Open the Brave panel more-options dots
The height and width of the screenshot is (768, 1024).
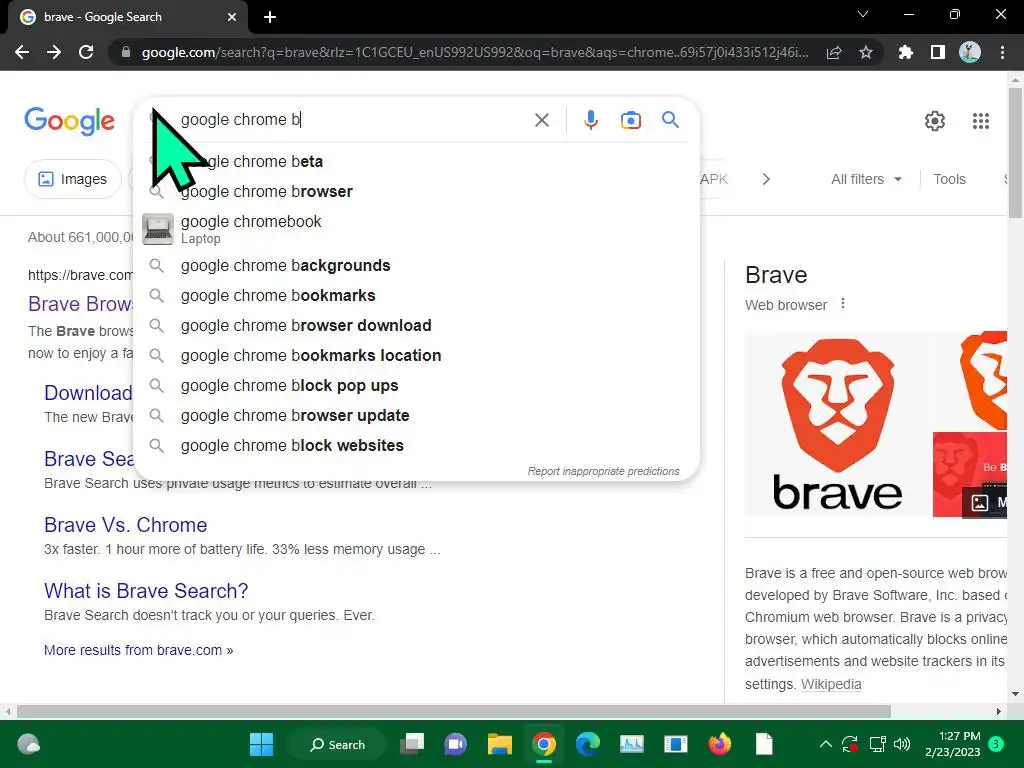click(842, 304)
